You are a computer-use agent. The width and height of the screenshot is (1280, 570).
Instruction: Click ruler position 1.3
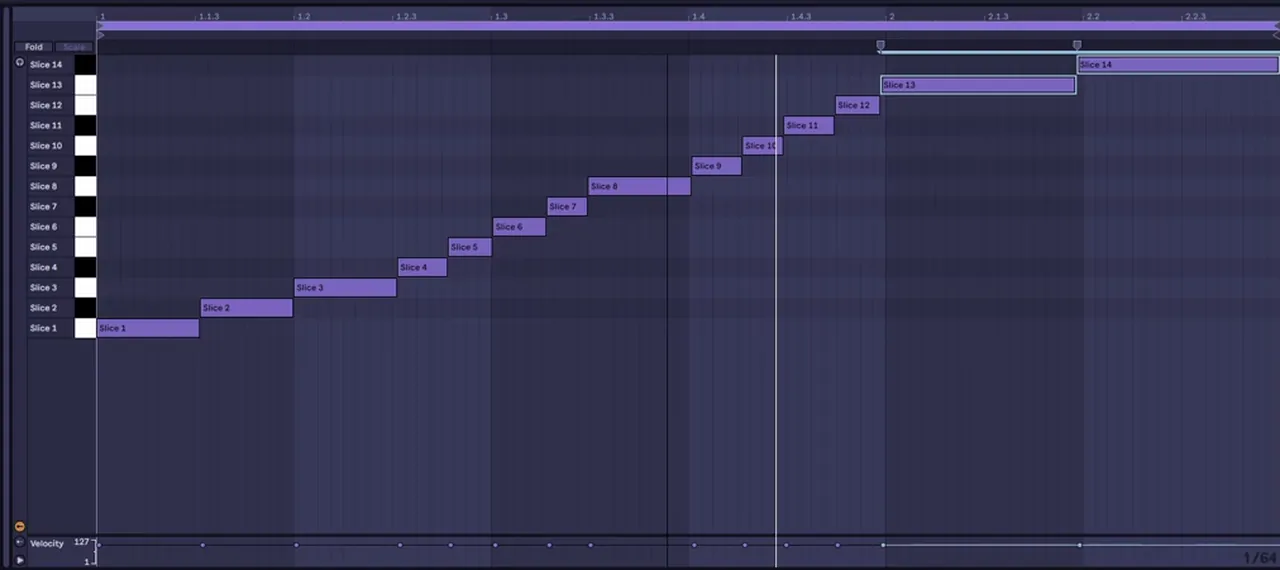click(x=500, y=17)
